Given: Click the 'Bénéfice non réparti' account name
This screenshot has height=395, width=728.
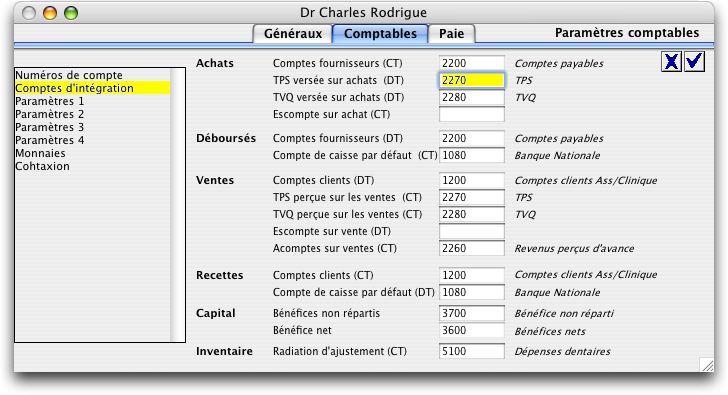Looking at the screenshot, I should coord(564,314).
